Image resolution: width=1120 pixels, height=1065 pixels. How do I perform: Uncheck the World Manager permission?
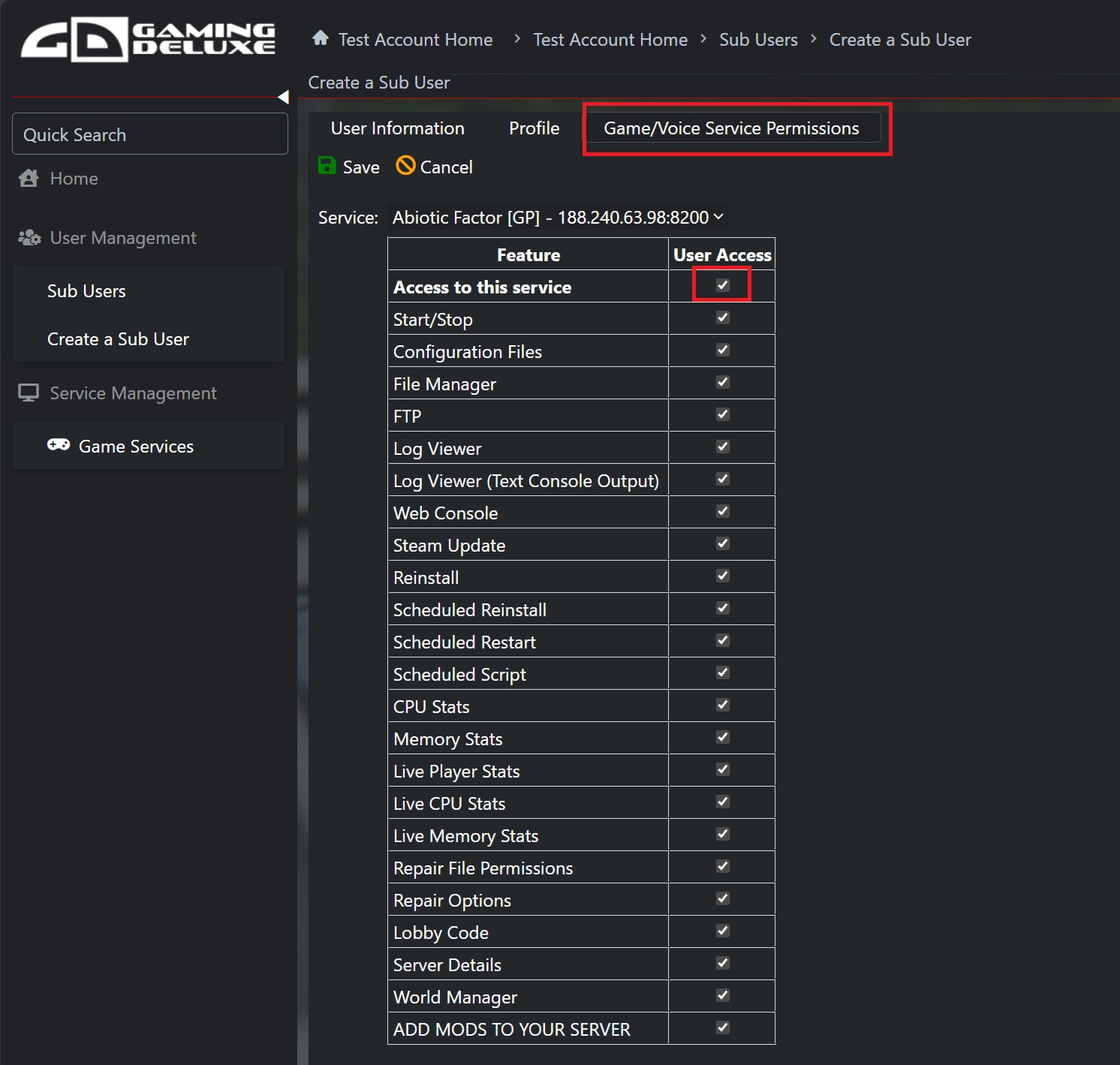pos(722,995)
